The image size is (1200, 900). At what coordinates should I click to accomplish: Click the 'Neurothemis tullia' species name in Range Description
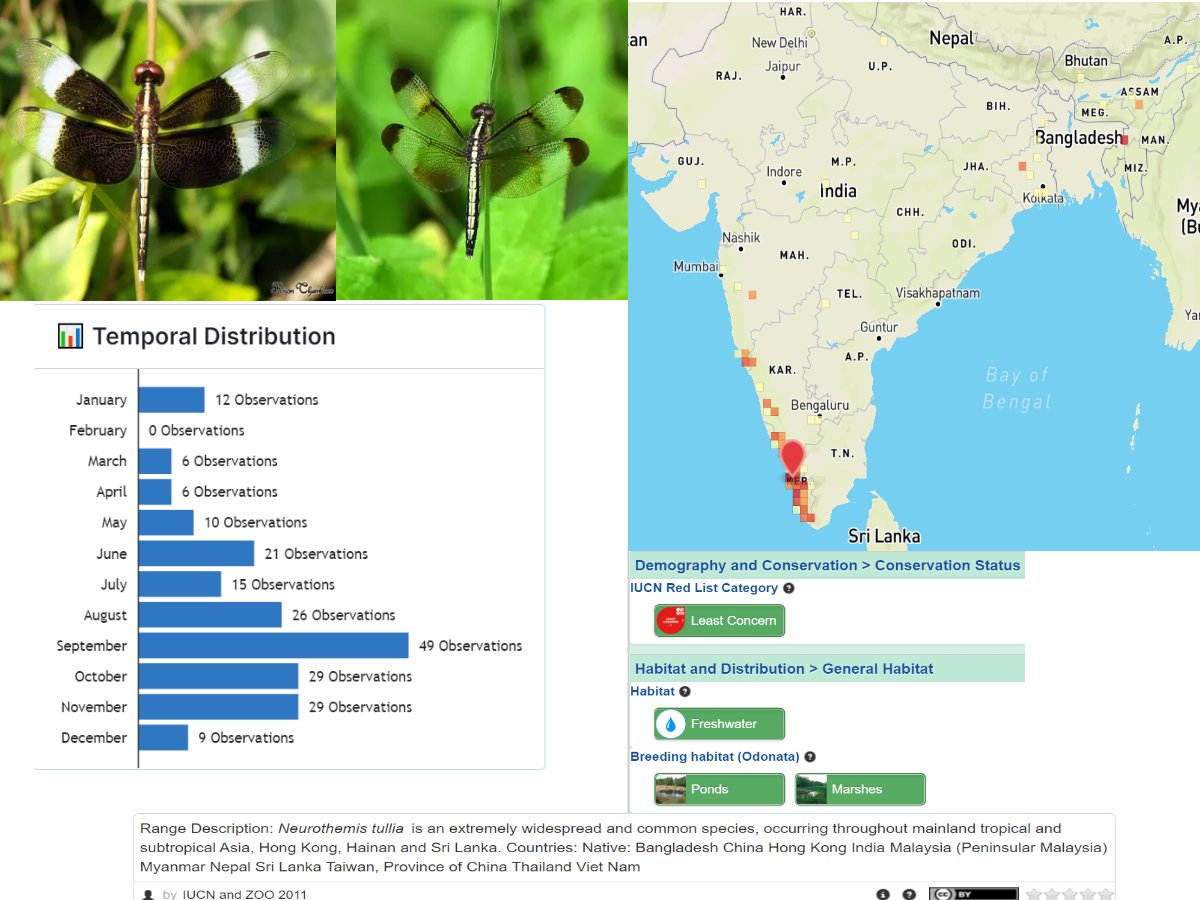tap(341, 828)
